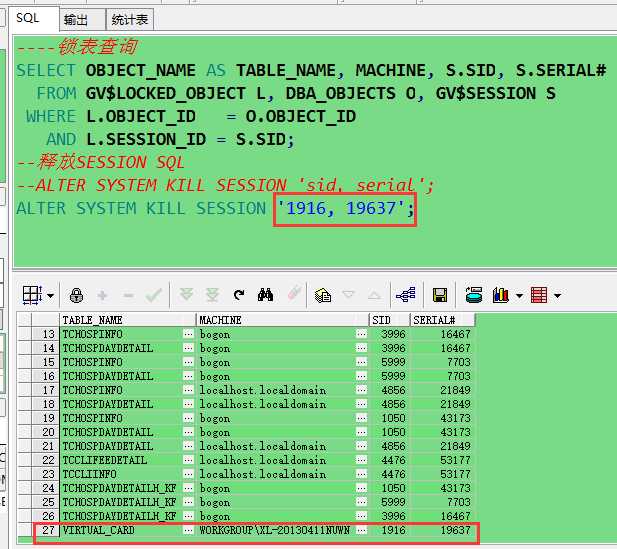Click the padlock edit-data icon
The width and height of the screenshot is (617, 549).
tap(76, 295)
